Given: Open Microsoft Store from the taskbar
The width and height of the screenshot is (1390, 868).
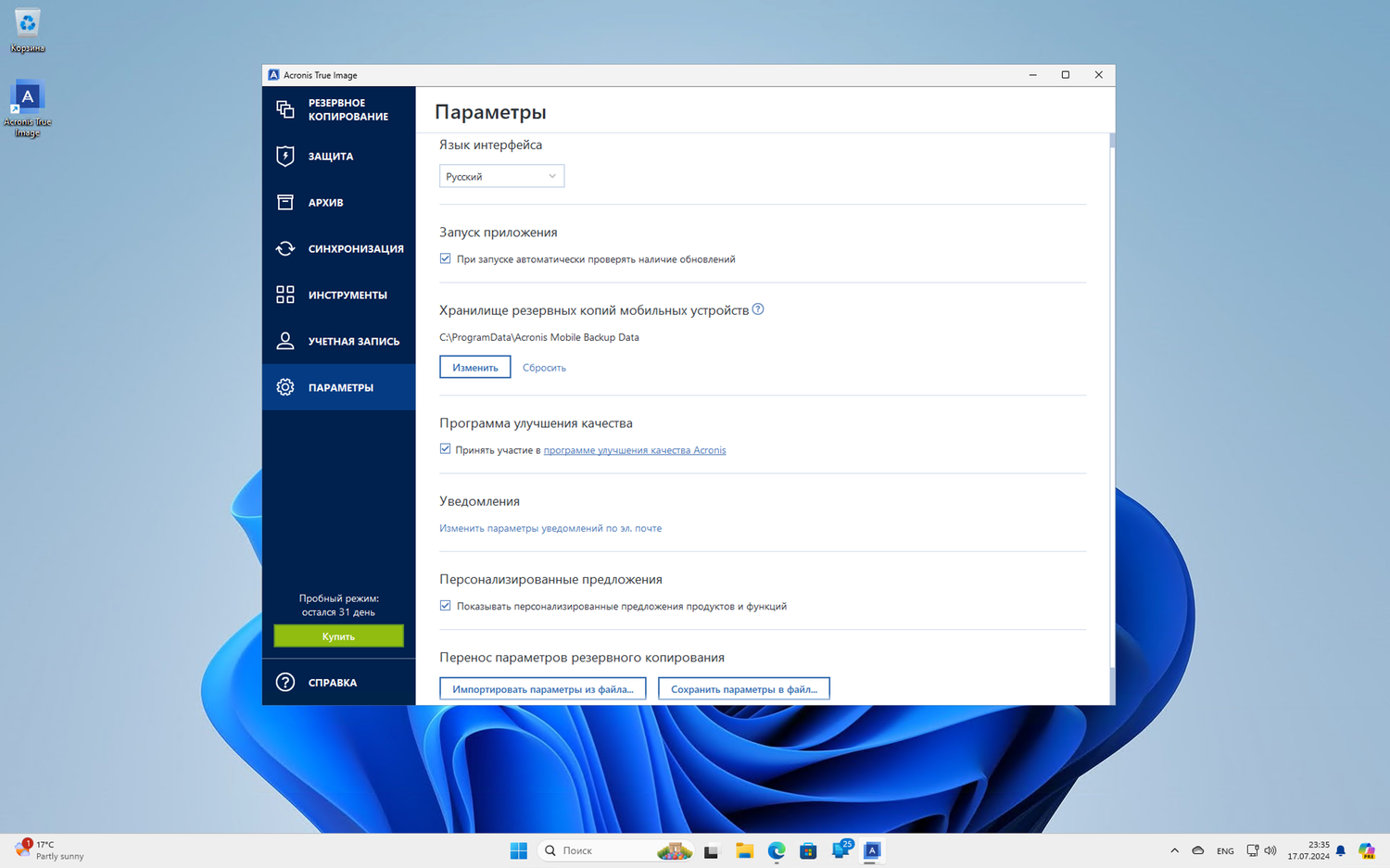Looking at the screenshot, I should click(808, 850).
